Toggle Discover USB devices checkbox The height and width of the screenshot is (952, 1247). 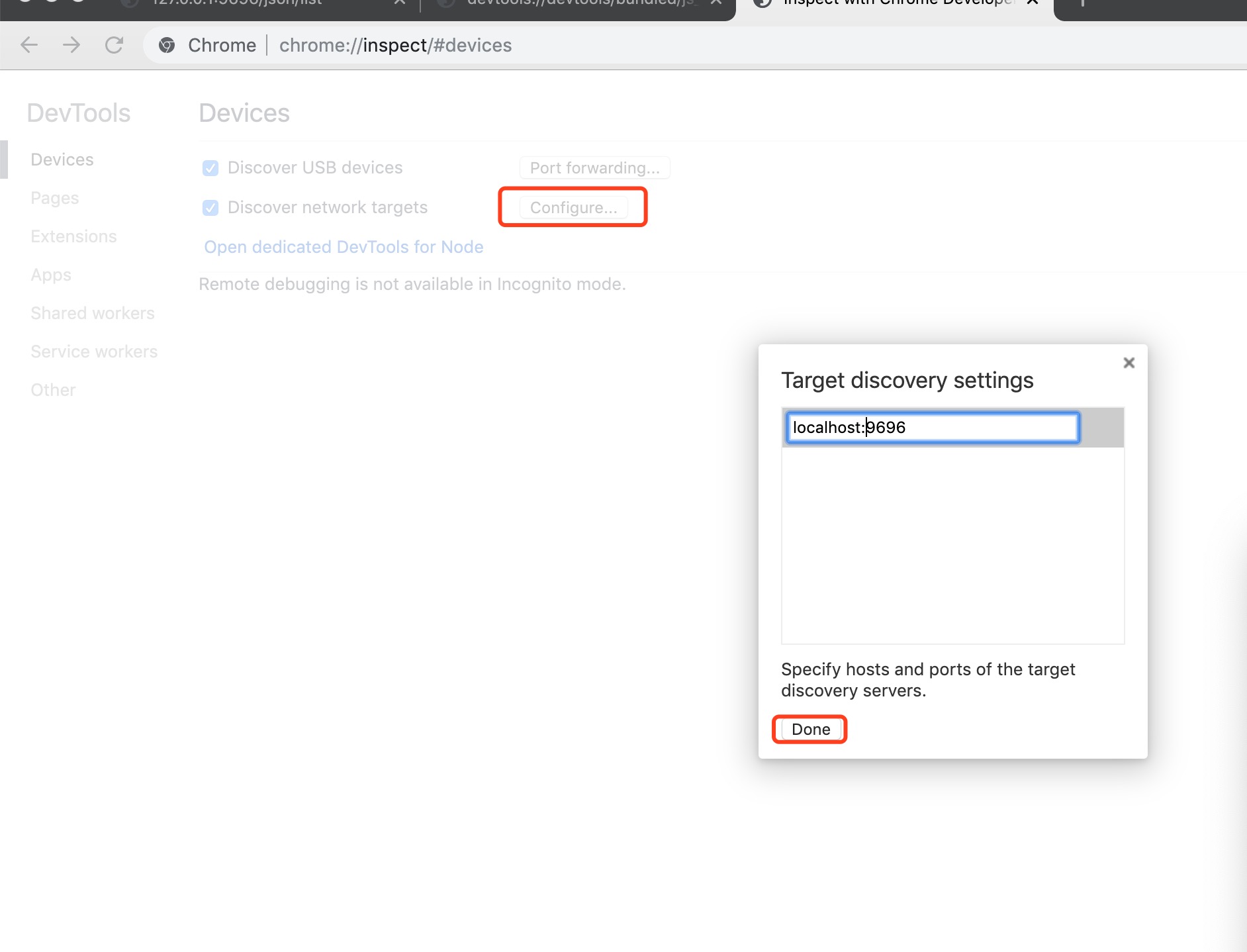(210, 168)
